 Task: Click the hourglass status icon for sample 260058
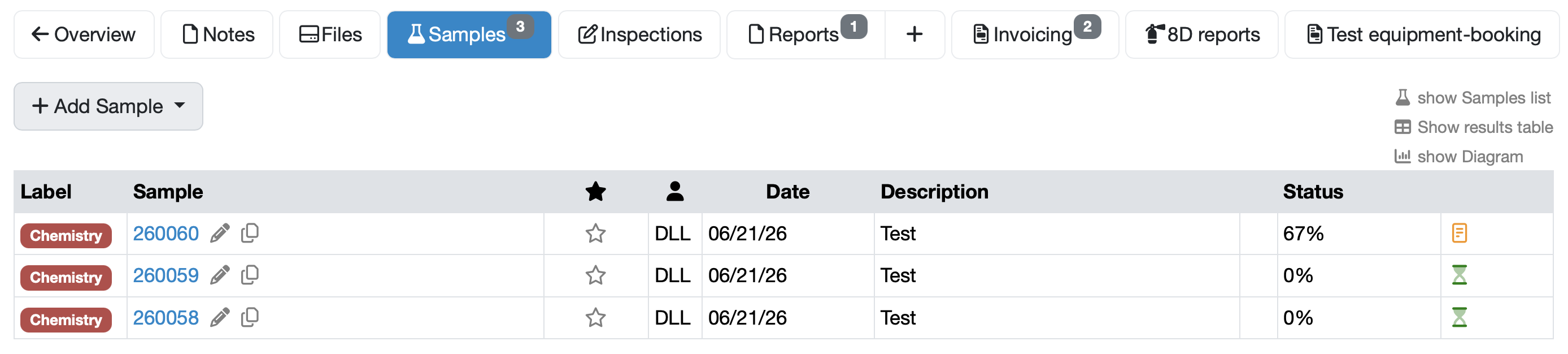[1459, 317]
